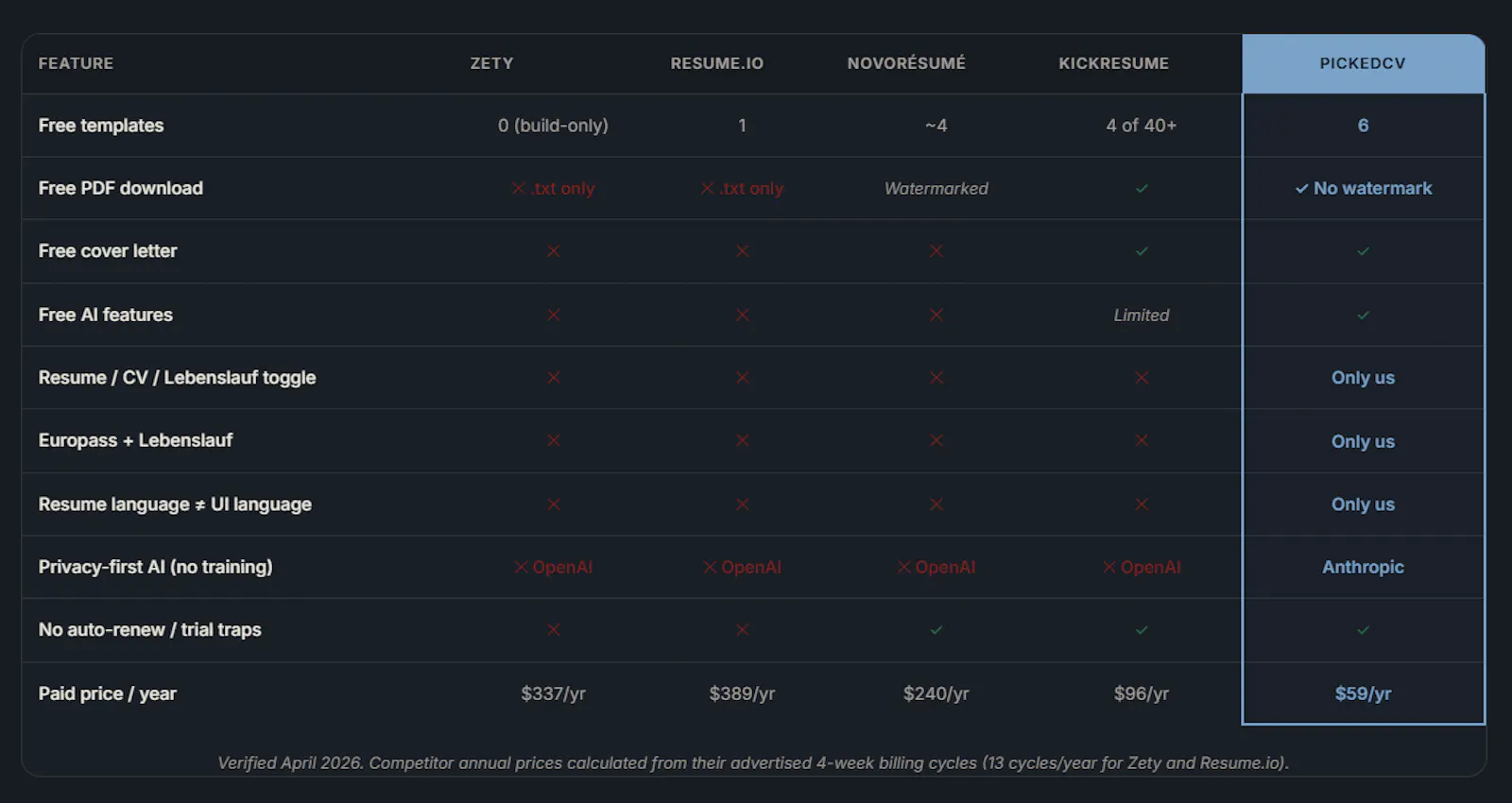This screenshot has width=1512, height=803.
Task: Click Zety's X in the Europass + Lebenslauf row
Action: 554,440
